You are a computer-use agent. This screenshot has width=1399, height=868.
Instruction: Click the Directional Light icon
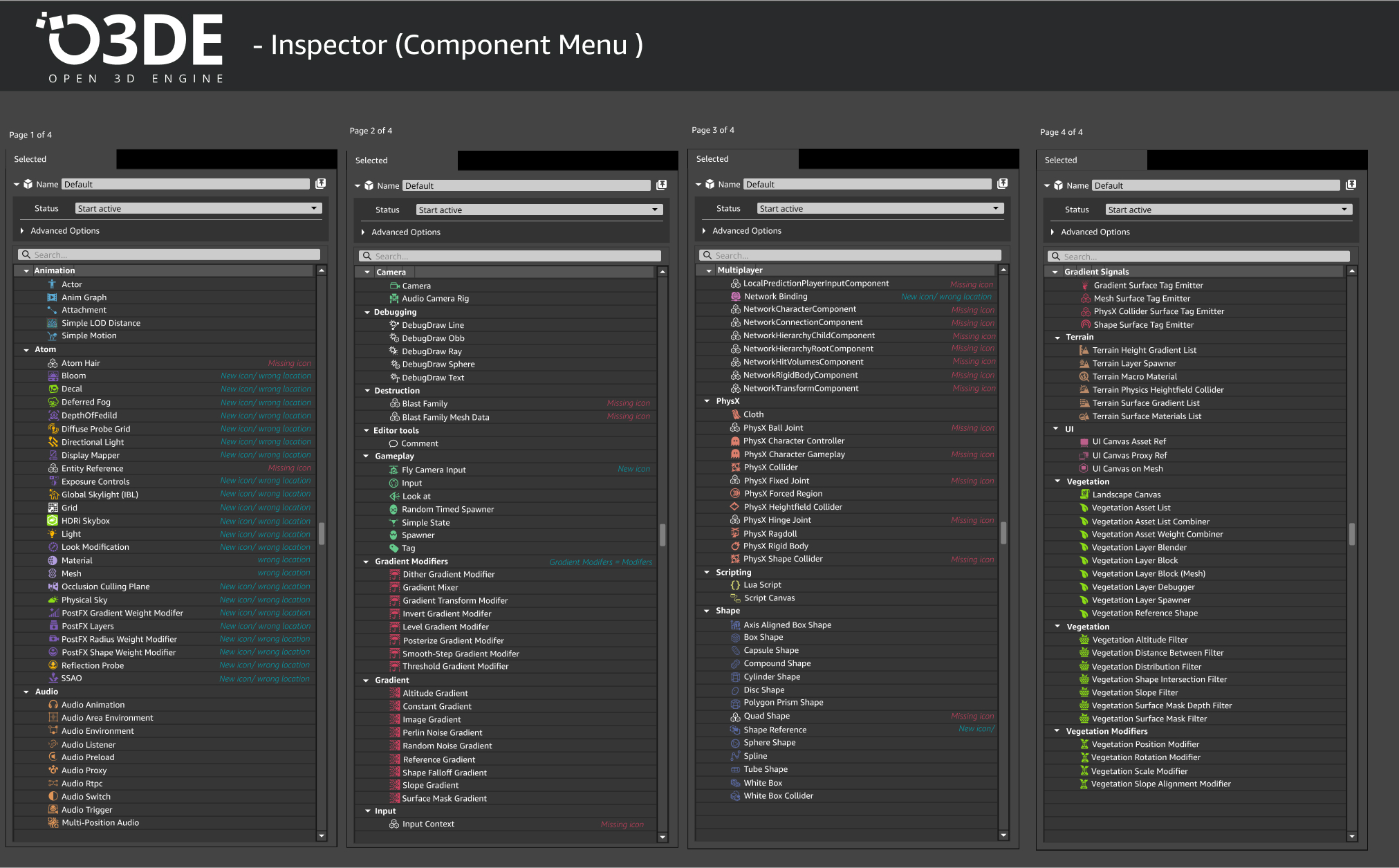(53, 442)
